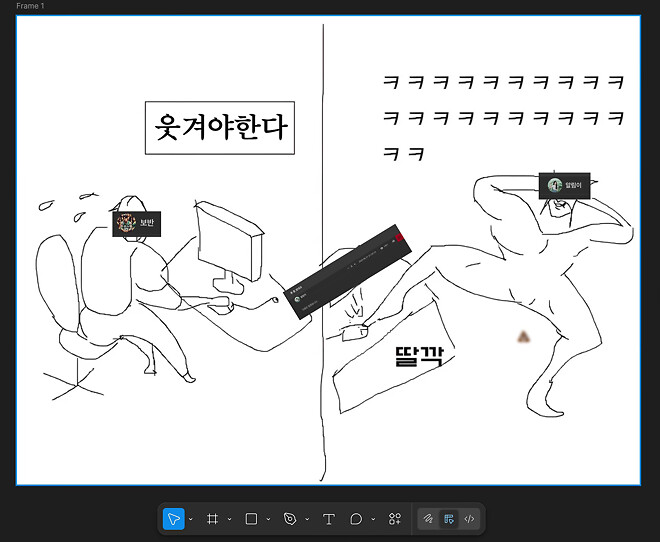Select the Rectangle shape tool
Image resolution: width=660 pixels, height=542 pixels.
click(251, 519)
